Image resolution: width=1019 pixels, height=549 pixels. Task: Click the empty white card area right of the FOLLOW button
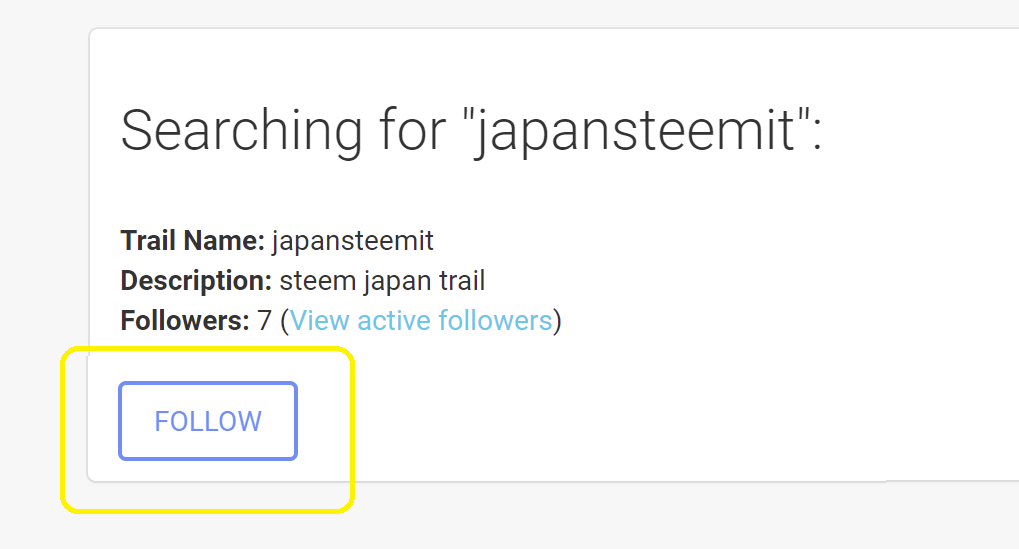pos(620,421)
